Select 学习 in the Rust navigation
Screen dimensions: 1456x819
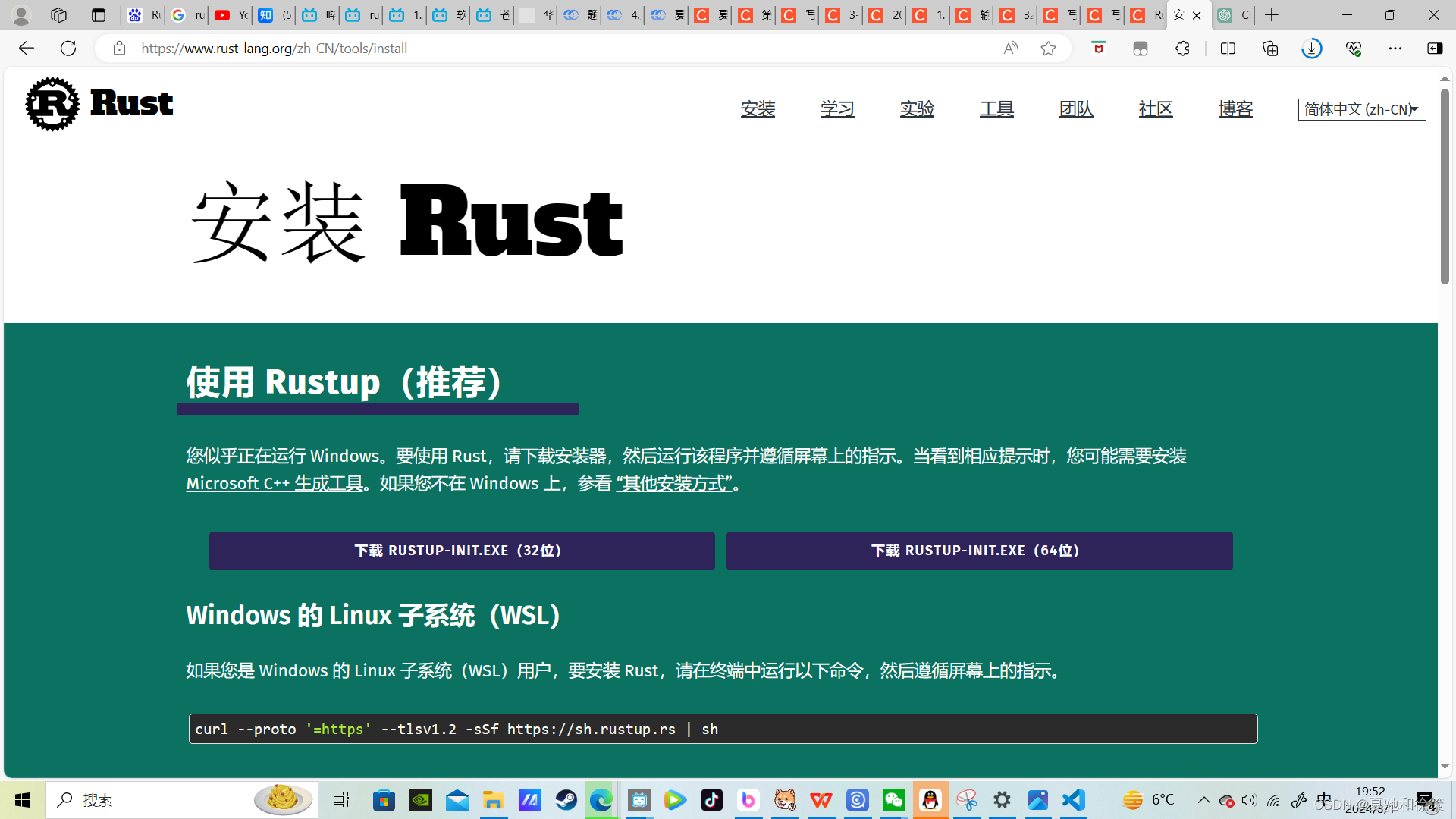coord(837,108)
